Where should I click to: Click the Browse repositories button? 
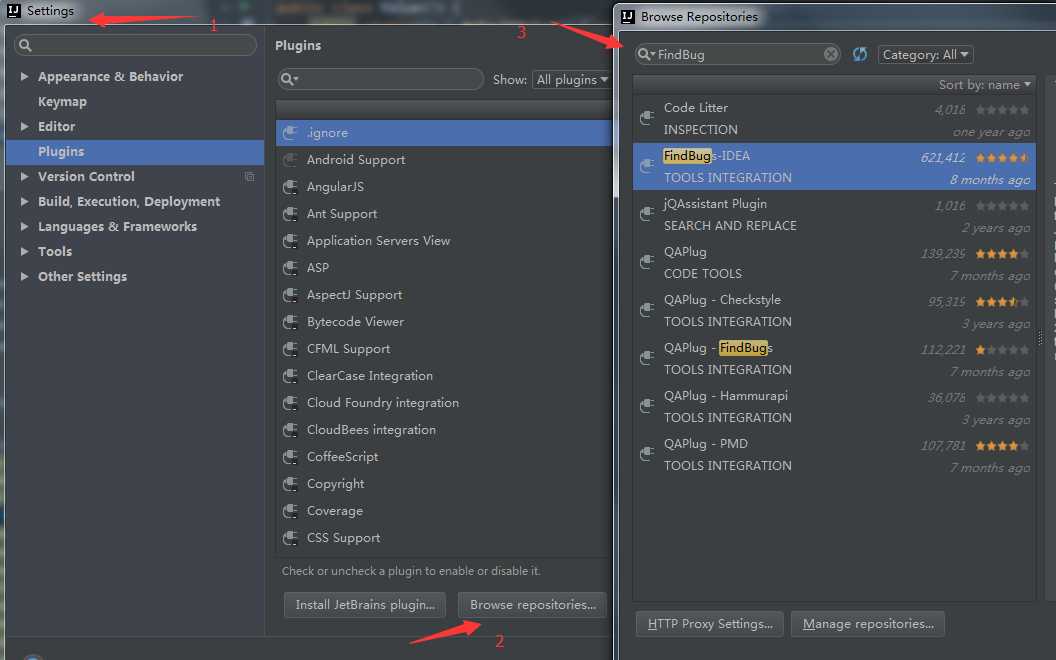coord(532,605)
